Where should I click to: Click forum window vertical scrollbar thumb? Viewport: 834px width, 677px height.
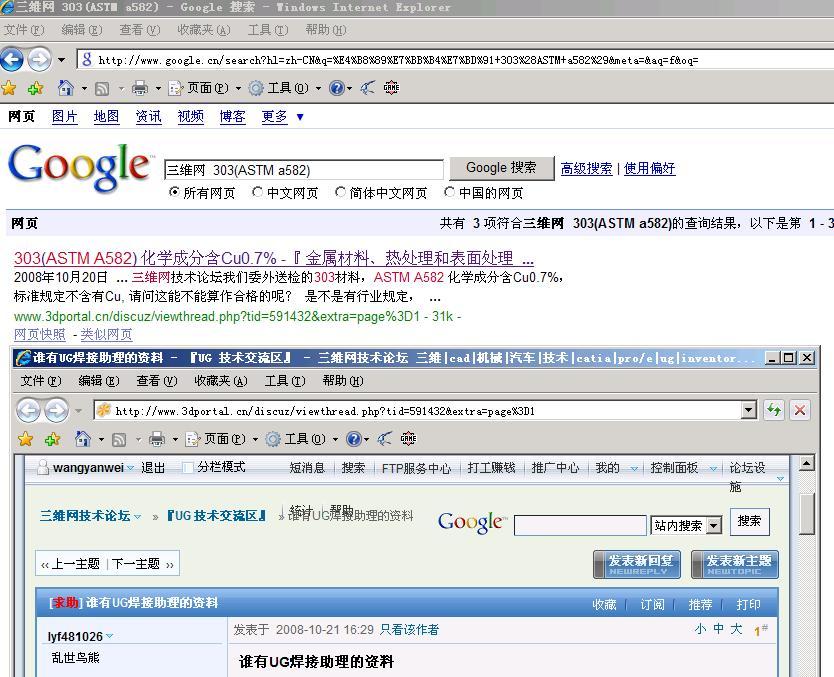pos(806,513)
